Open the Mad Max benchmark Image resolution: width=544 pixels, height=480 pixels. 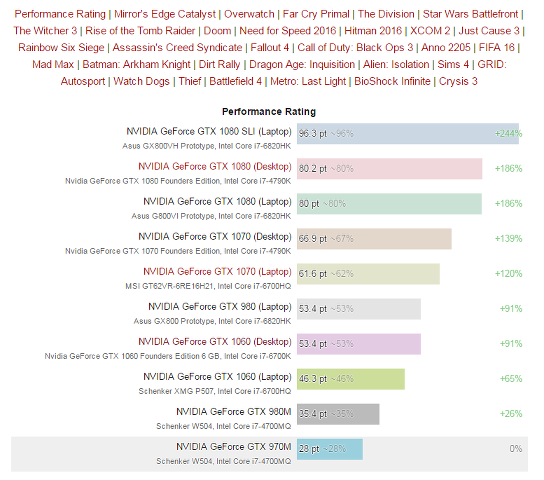(x=53, y=65)
